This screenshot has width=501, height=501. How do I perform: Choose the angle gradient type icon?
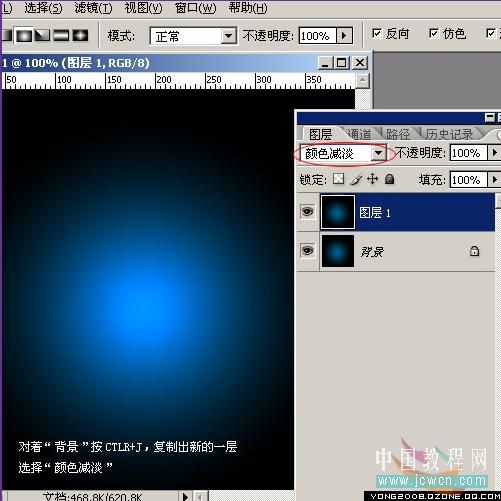click(42, 35)
